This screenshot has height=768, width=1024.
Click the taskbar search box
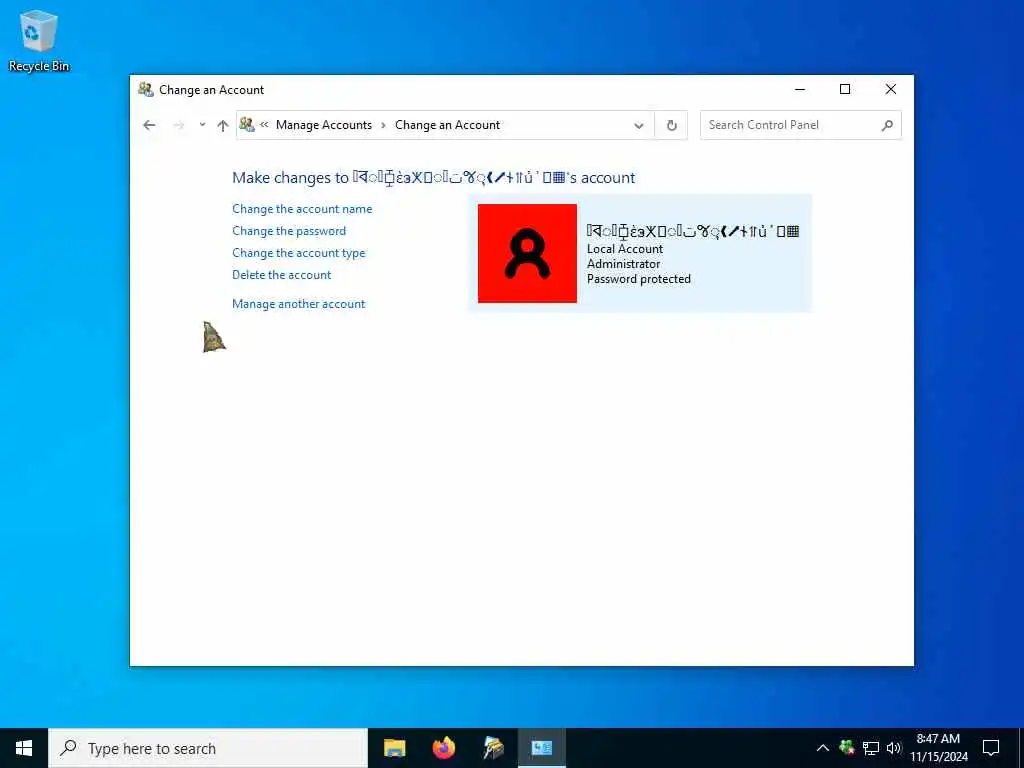(208, 748)
